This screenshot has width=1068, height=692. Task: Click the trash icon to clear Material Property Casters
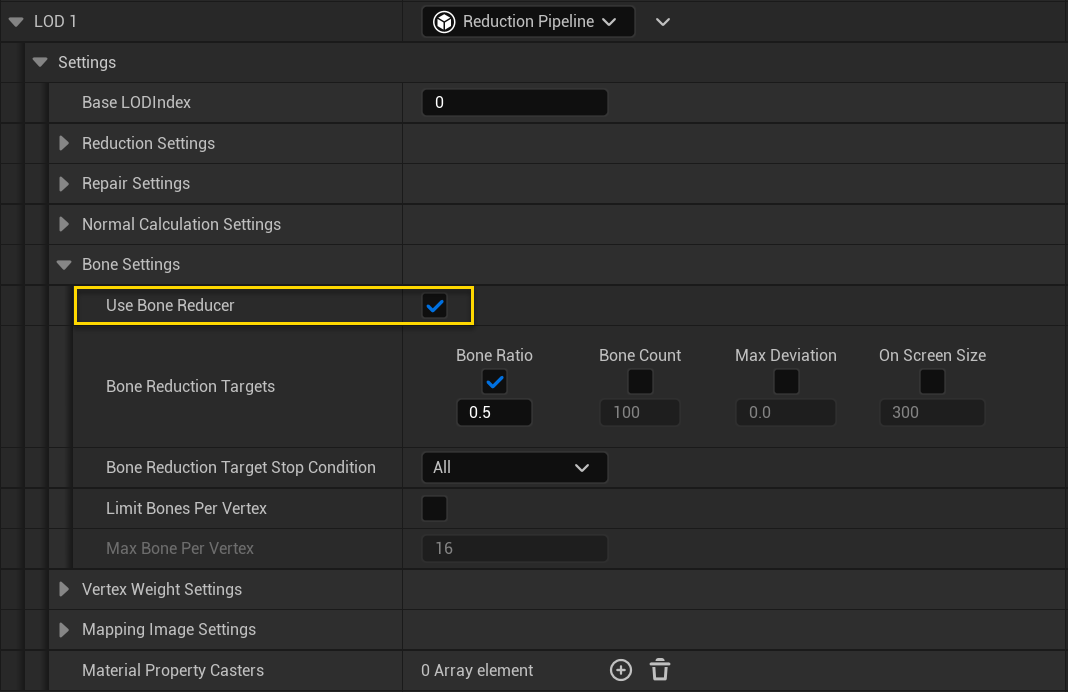pos(659,670)
